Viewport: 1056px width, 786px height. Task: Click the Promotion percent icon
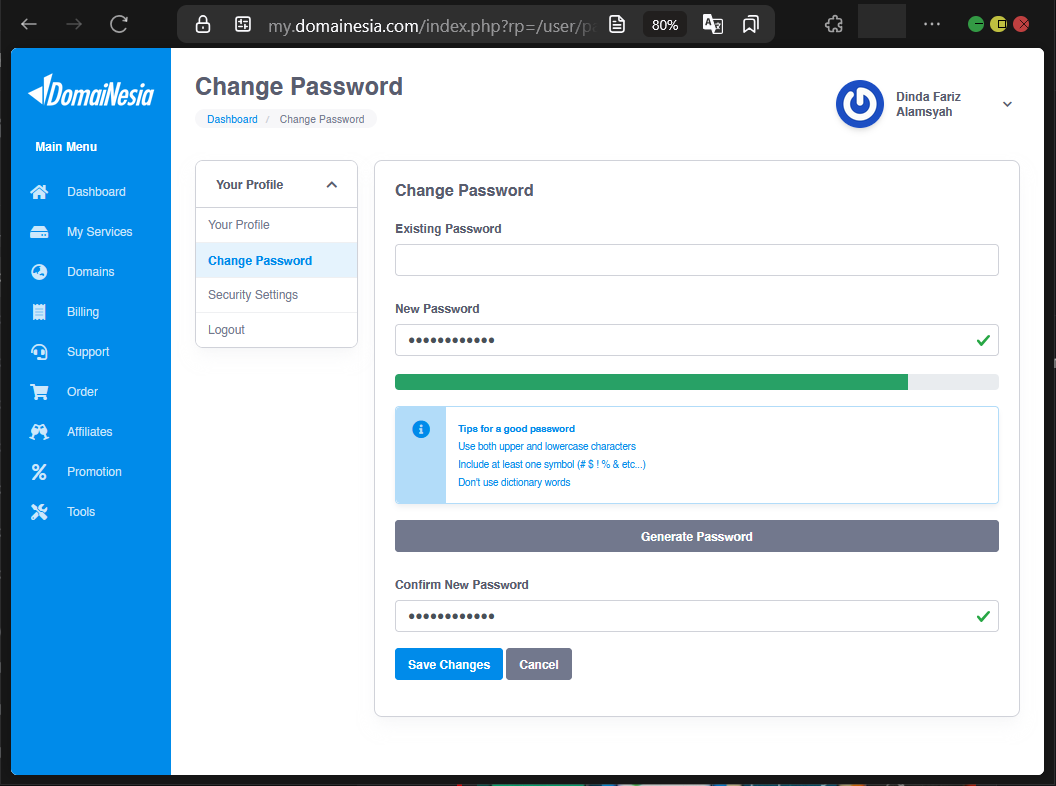point(39,472)
